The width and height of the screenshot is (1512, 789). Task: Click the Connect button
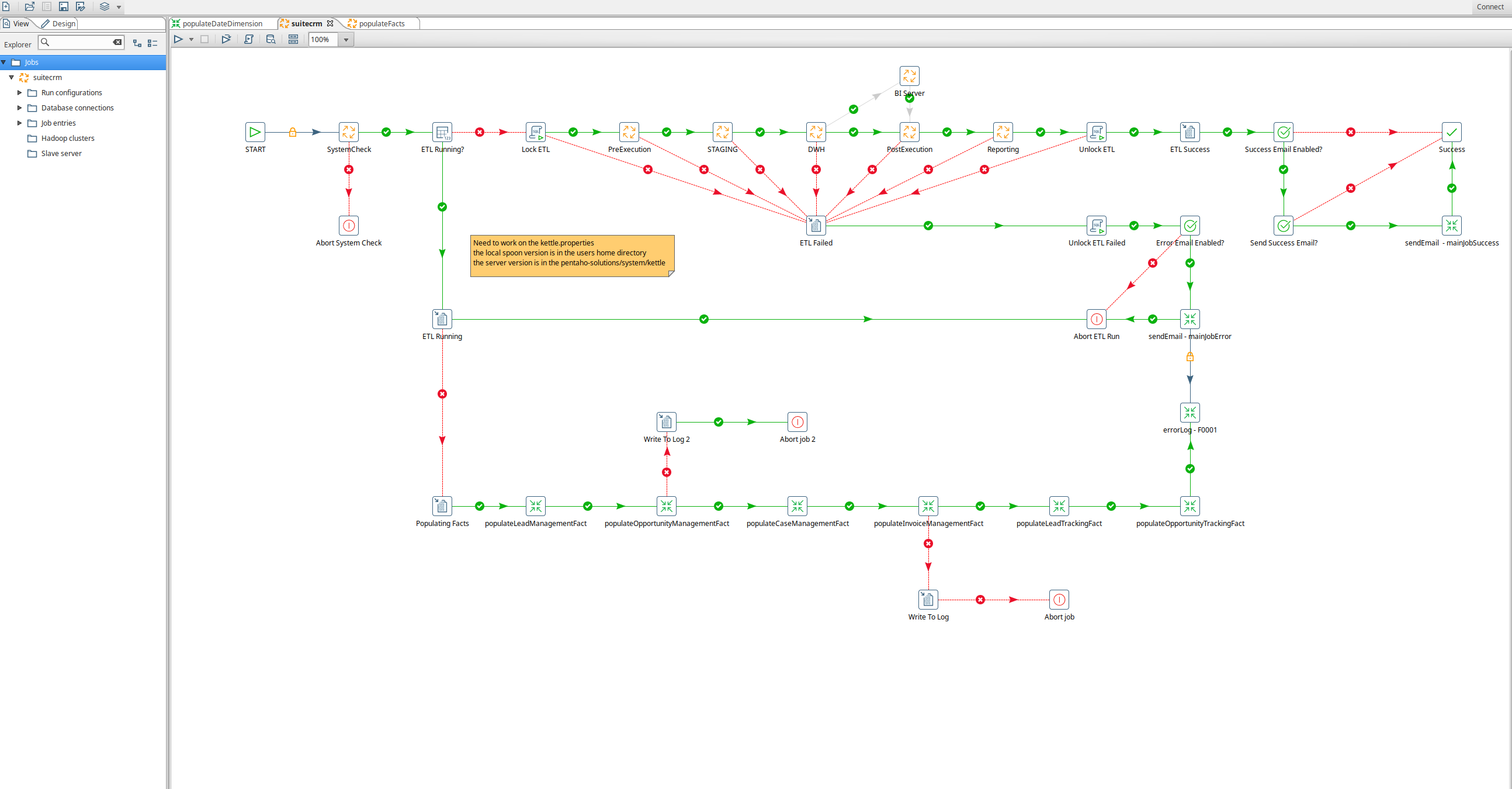(x=1490, y=6)
